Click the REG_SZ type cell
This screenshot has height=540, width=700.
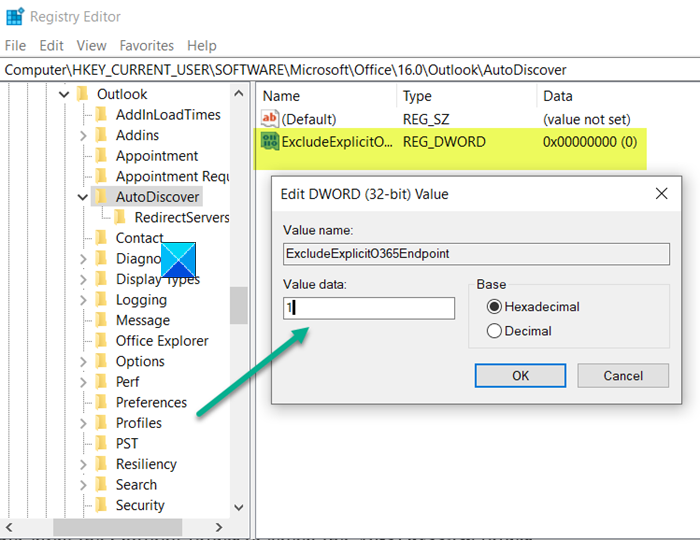426,119
